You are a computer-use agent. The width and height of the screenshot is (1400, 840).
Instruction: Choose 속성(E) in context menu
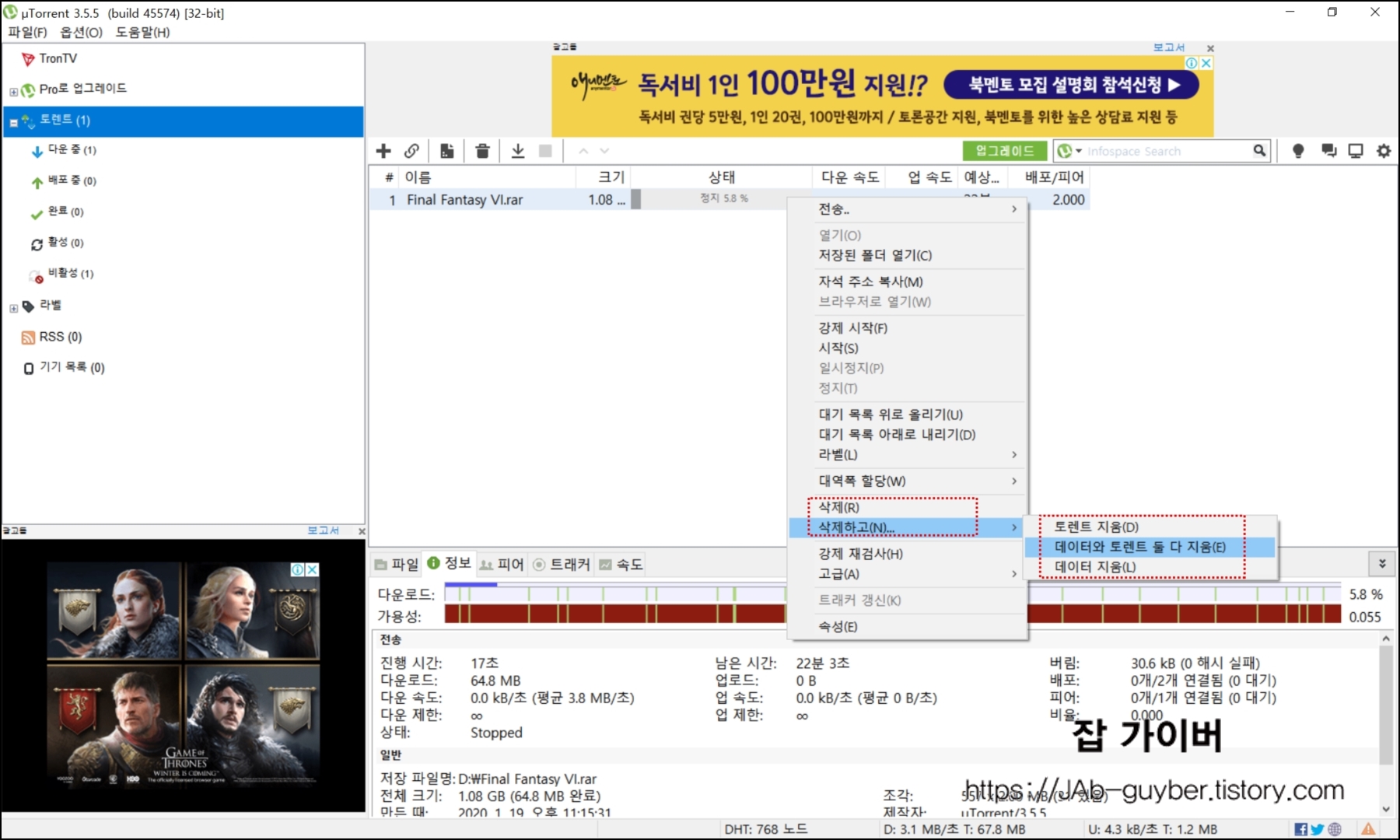tap(908, 627)
